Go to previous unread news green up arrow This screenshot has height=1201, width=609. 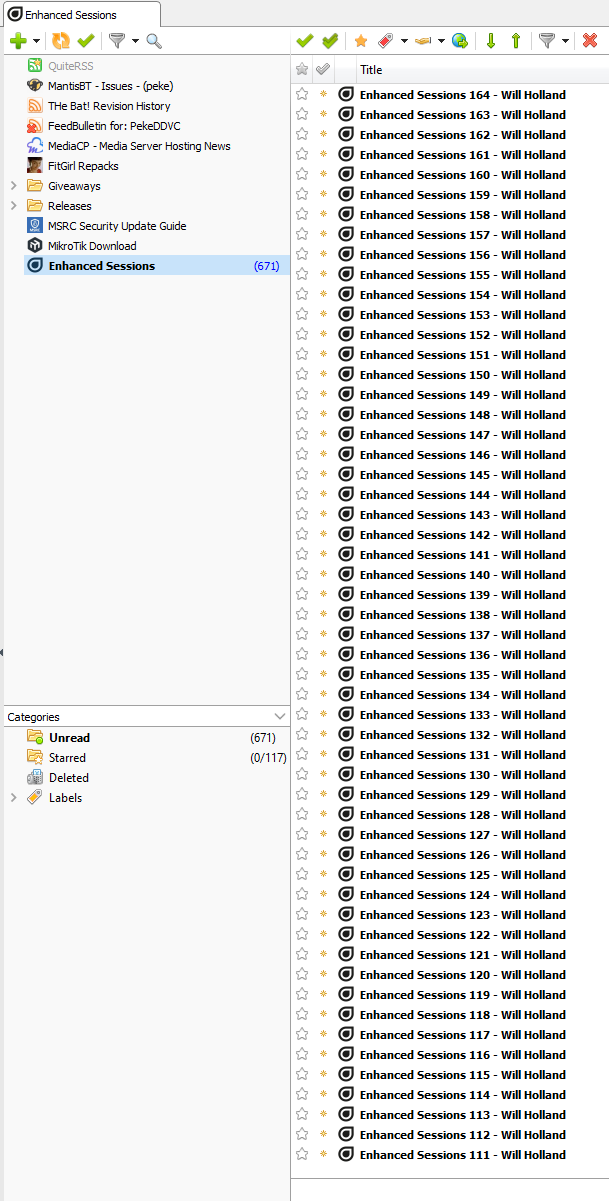[516, 41]
